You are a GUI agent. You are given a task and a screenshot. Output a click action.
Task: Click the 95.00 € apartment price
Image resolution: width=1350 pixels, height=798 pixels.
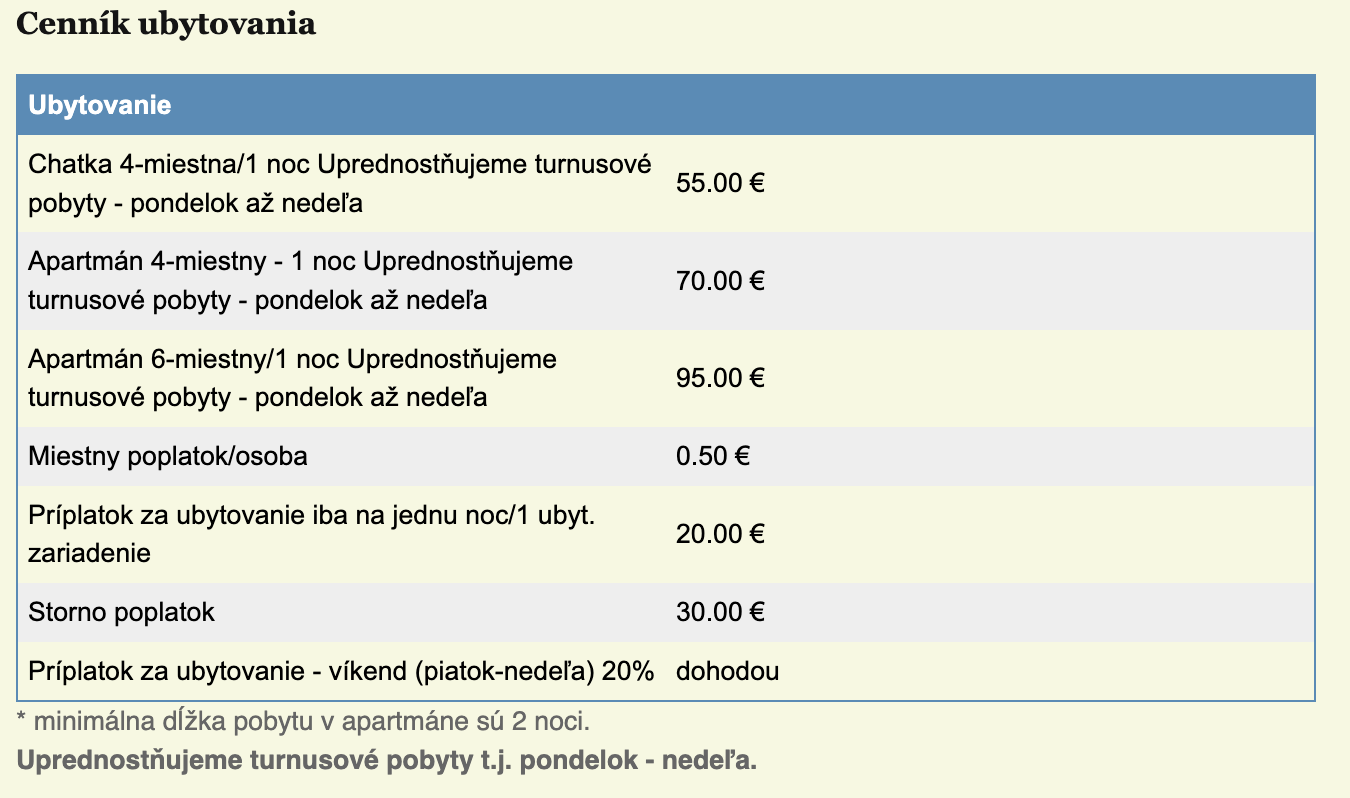(720, 378)
